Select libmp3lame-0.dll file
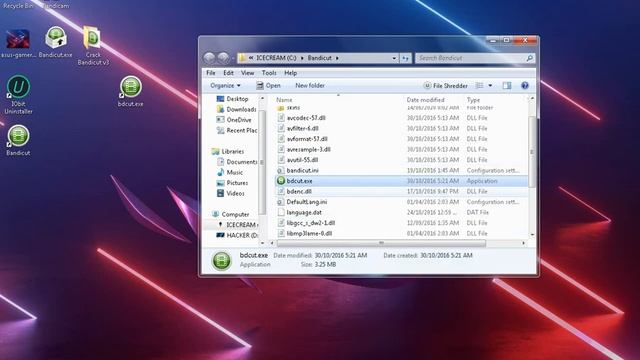The width and height of the screenshot is (640, 360). tap(309, 233)
